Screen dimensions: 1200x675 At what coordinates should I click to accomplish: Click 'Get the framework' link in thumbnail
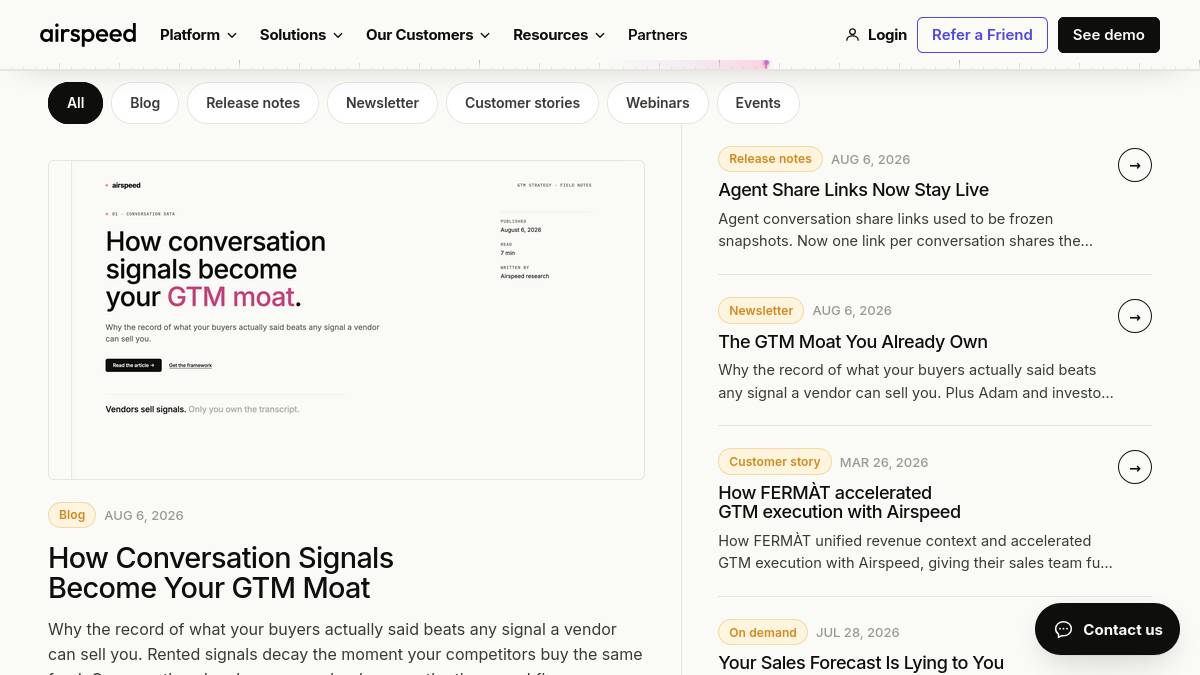[190, 366]
